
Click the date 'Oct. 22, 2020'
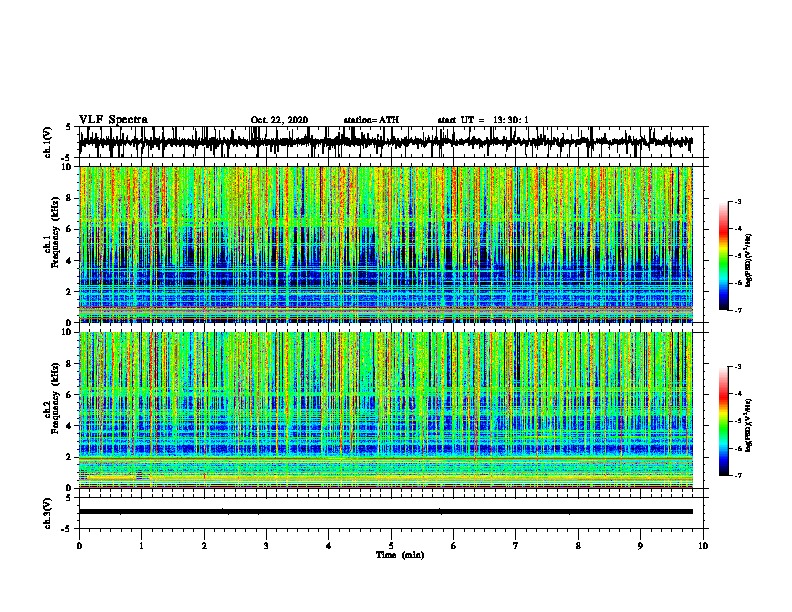279,120
